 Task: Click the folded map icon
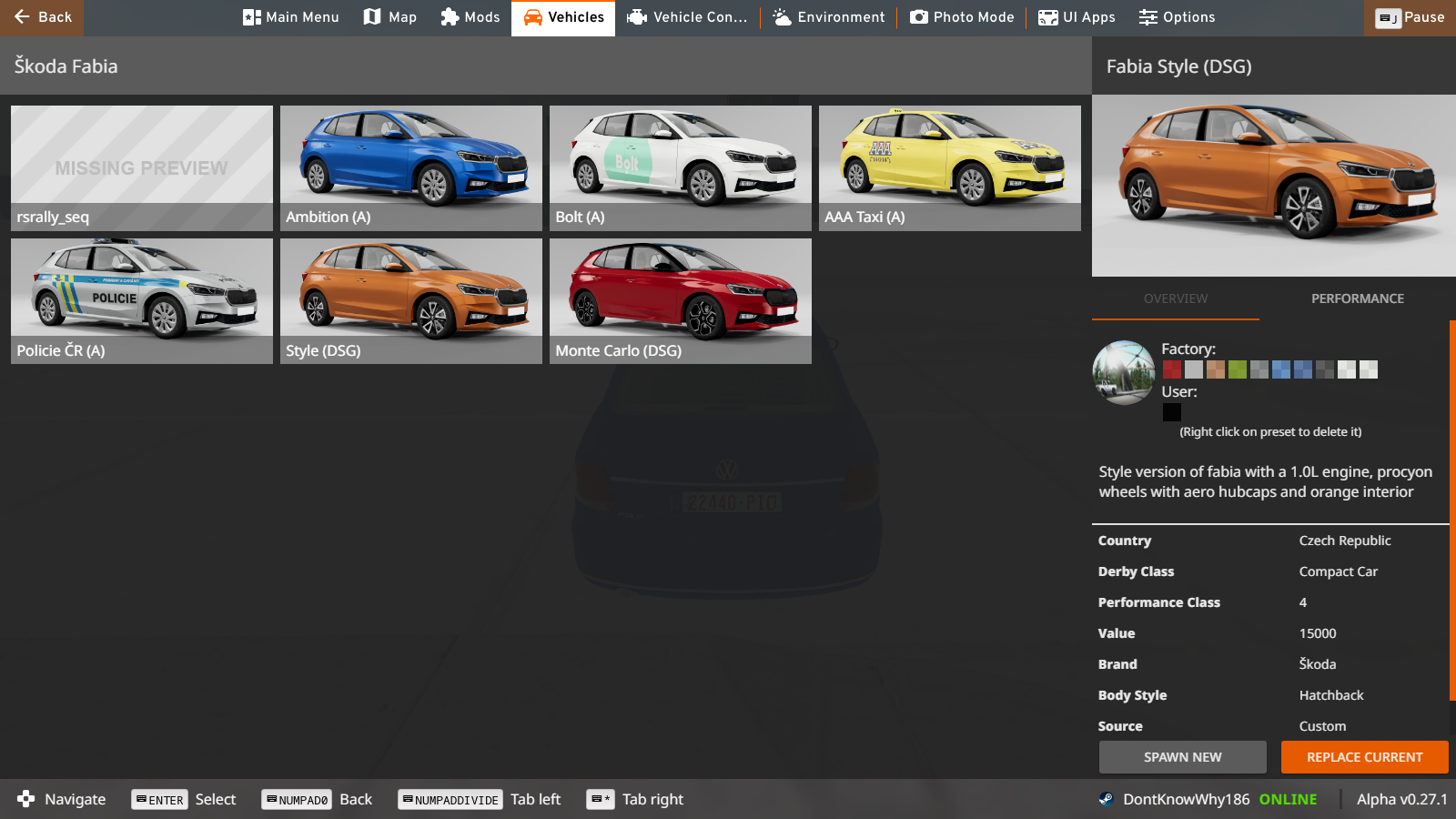tap(372, 17)
